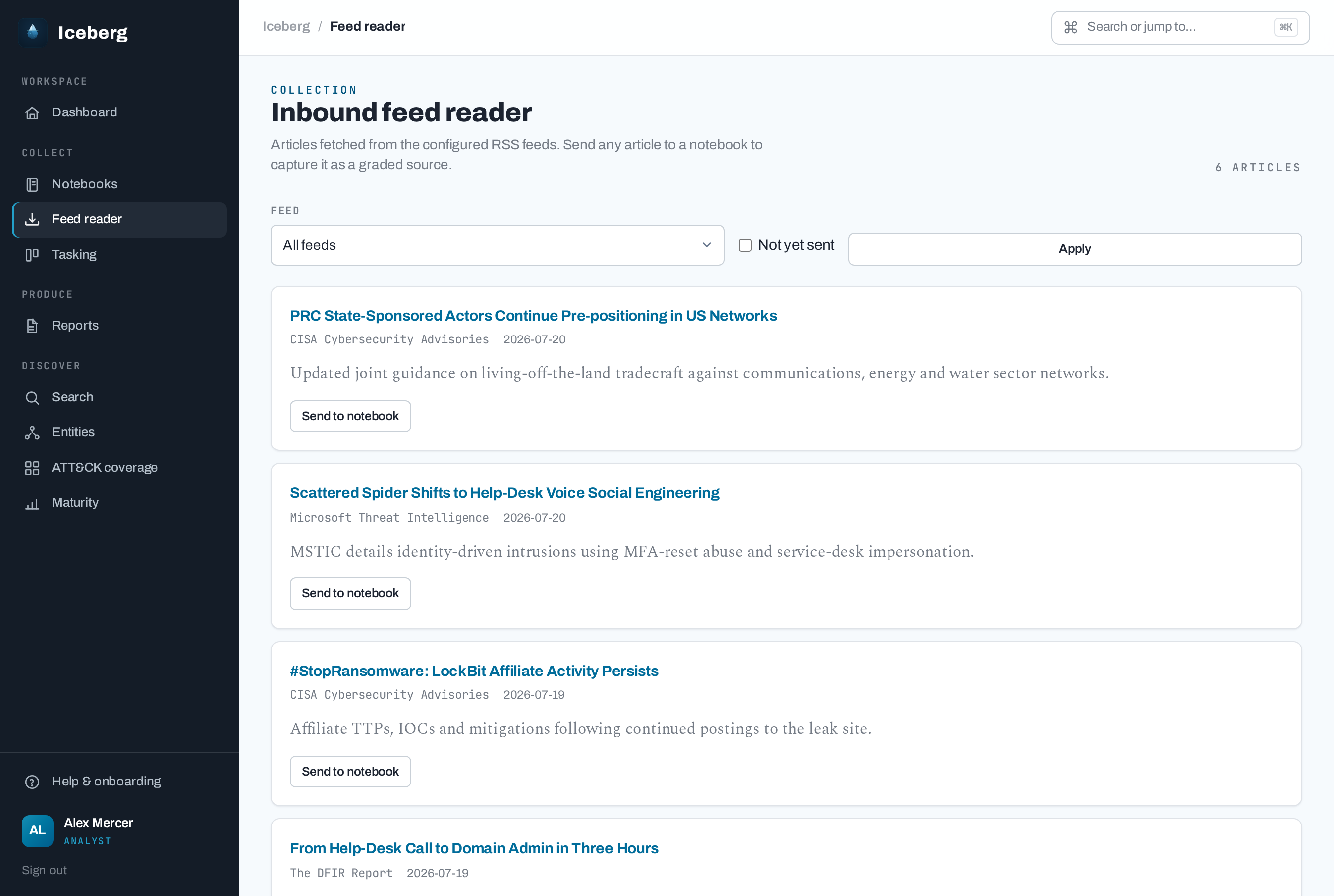Click '6 ARTICLES' count text

[1257, 167]
